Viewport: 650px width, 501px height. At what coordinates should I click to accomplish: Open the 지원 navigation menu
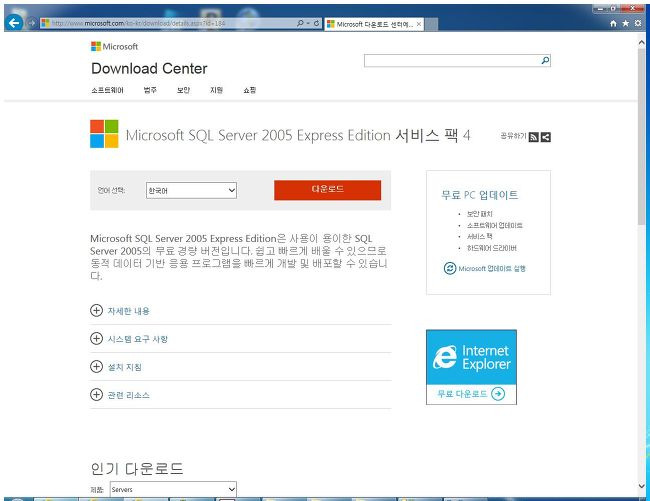216,90
